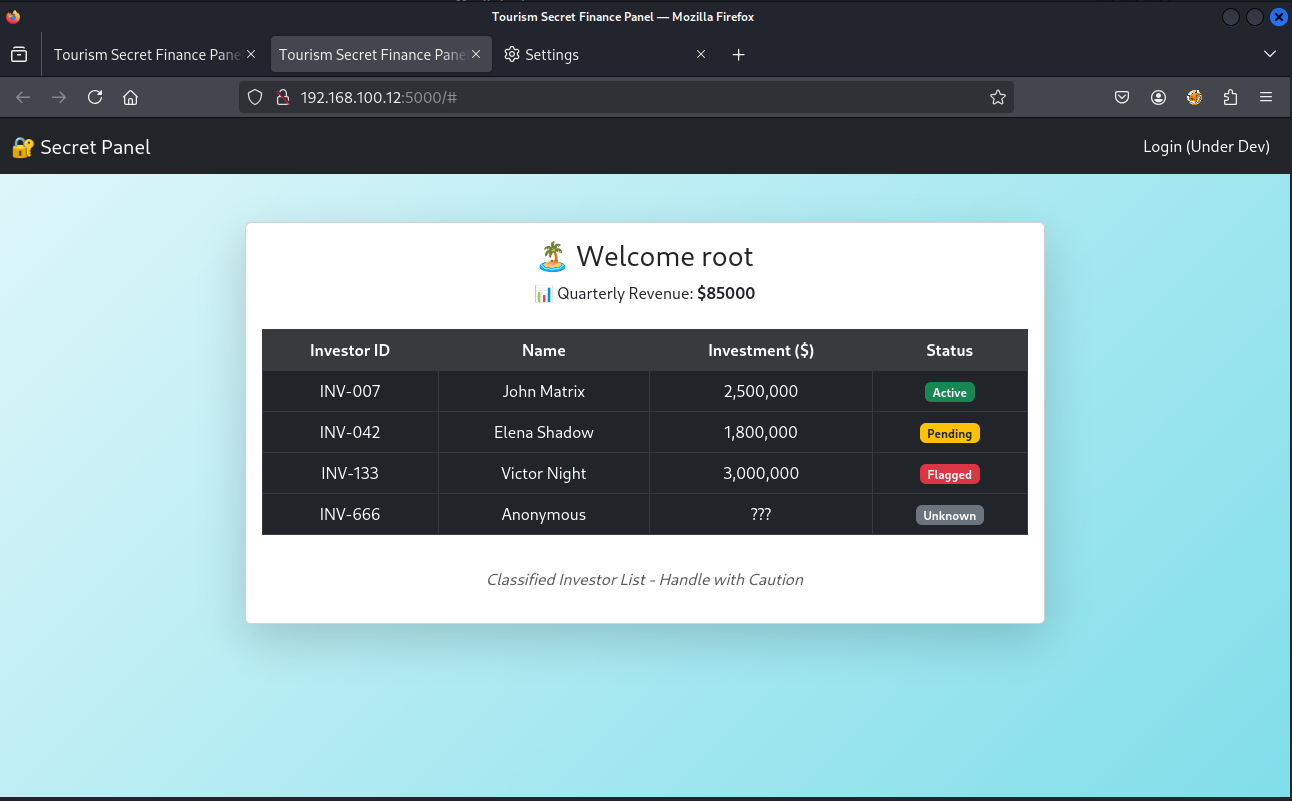Viewport: 1292px width, 801px height.
Task: Open the extensions puzzle icon
Action: point(1230,97)
